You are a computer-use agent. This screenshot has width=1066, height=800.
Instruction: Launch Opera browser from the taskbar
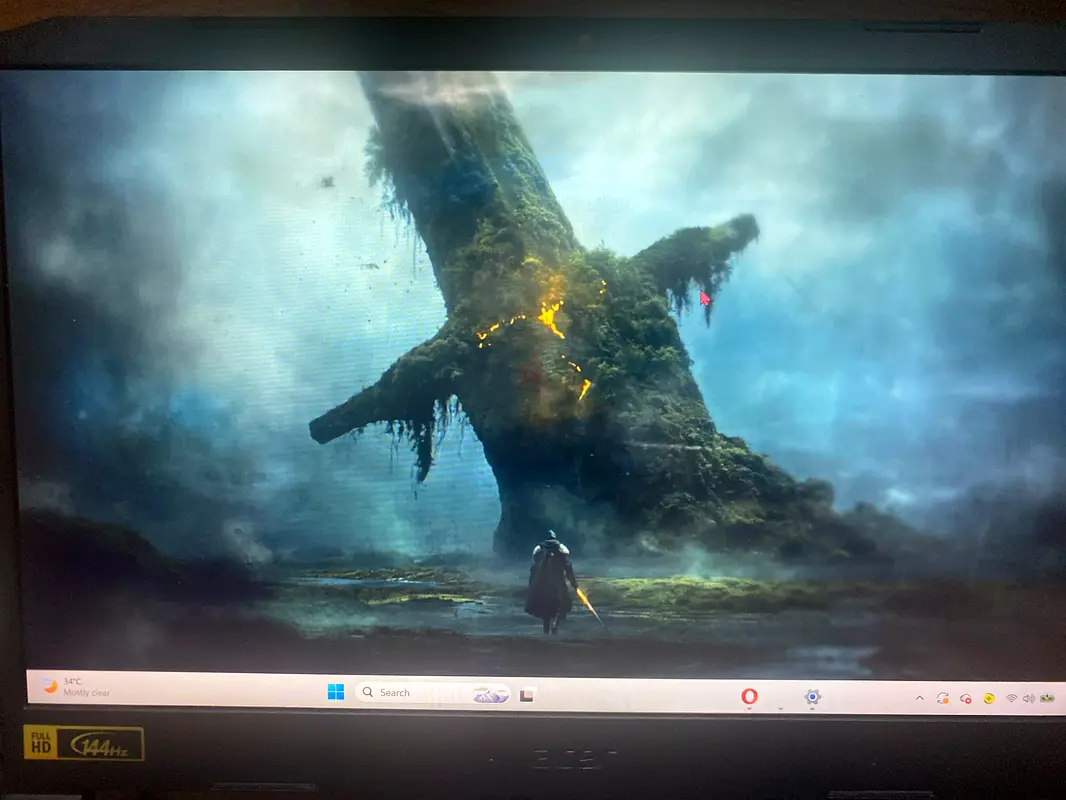pos(749,696)
